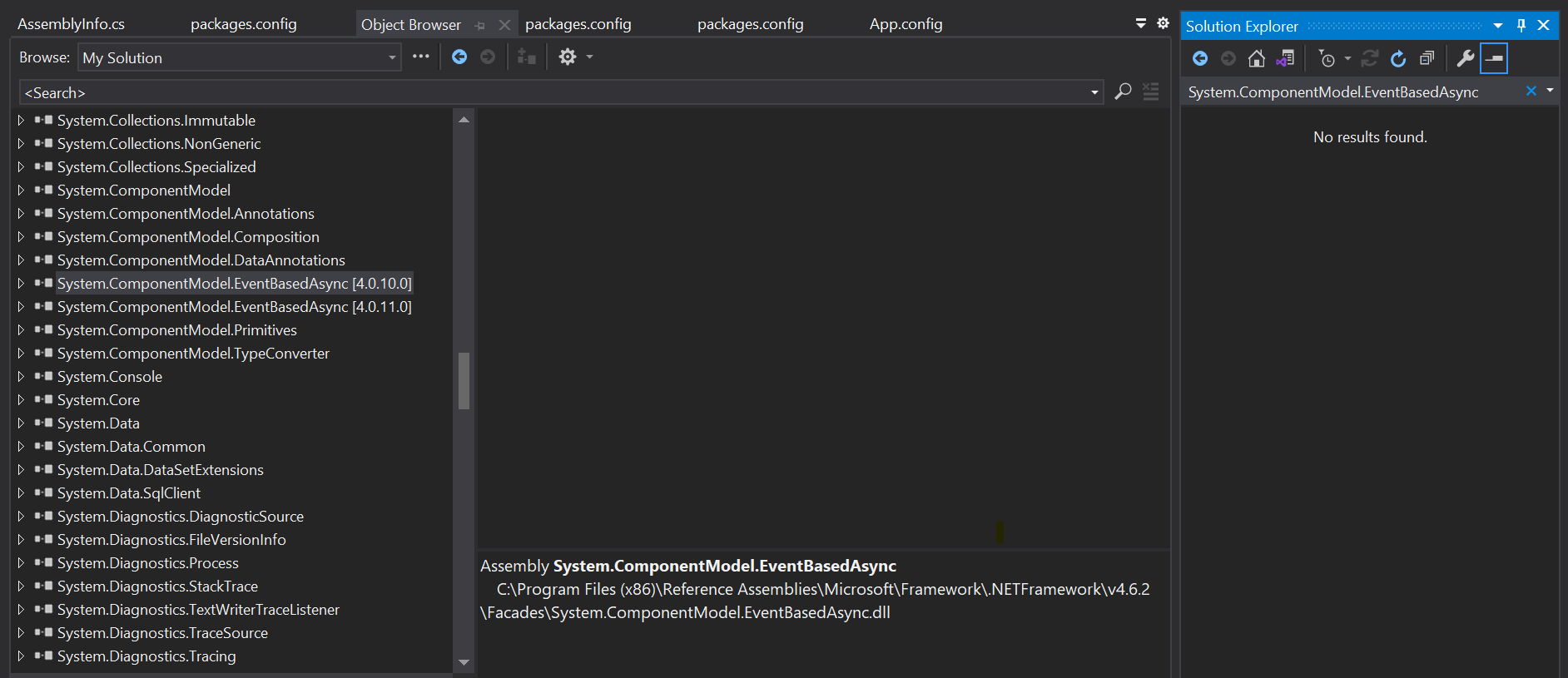Click the assembly list scrollbar thumb
This screenshot has width=1568, height=678.
464,381
